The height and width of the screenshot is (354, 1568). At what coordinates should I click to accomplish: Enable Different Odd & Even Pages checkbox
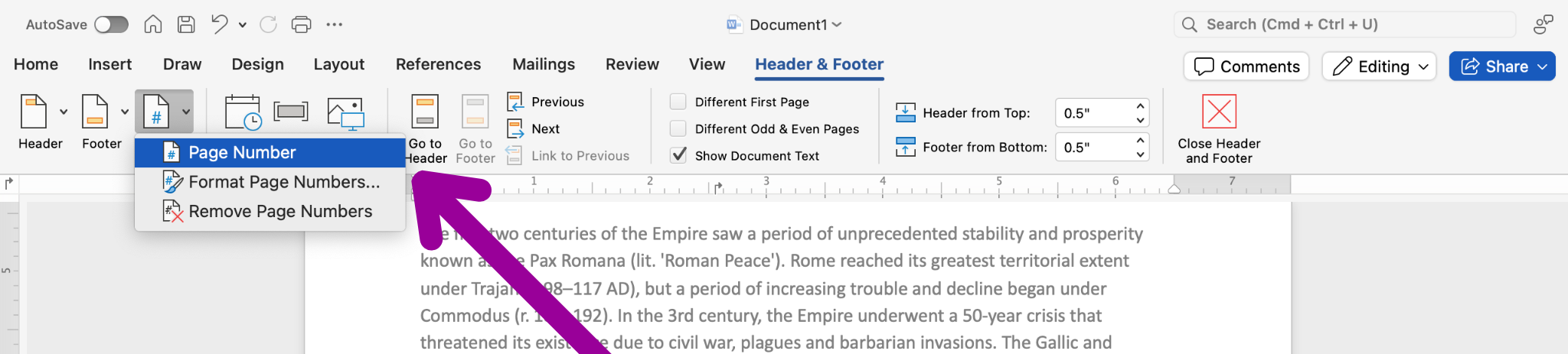pyautogui.click(x=678, y=128)
